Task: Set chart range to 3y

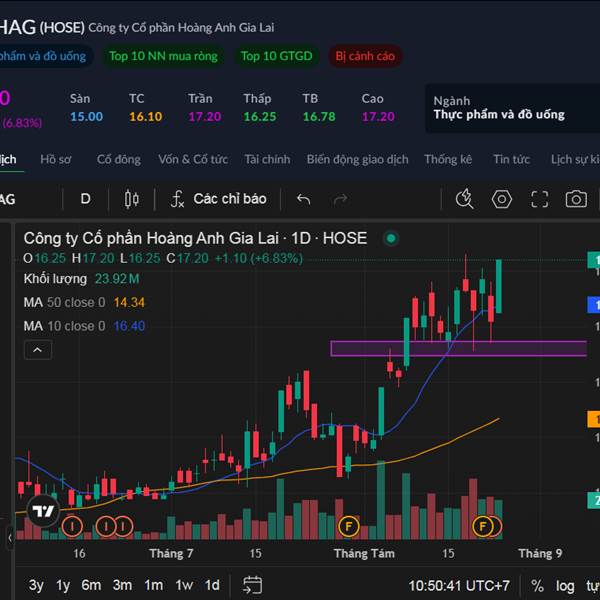Action: pos(36,585)
